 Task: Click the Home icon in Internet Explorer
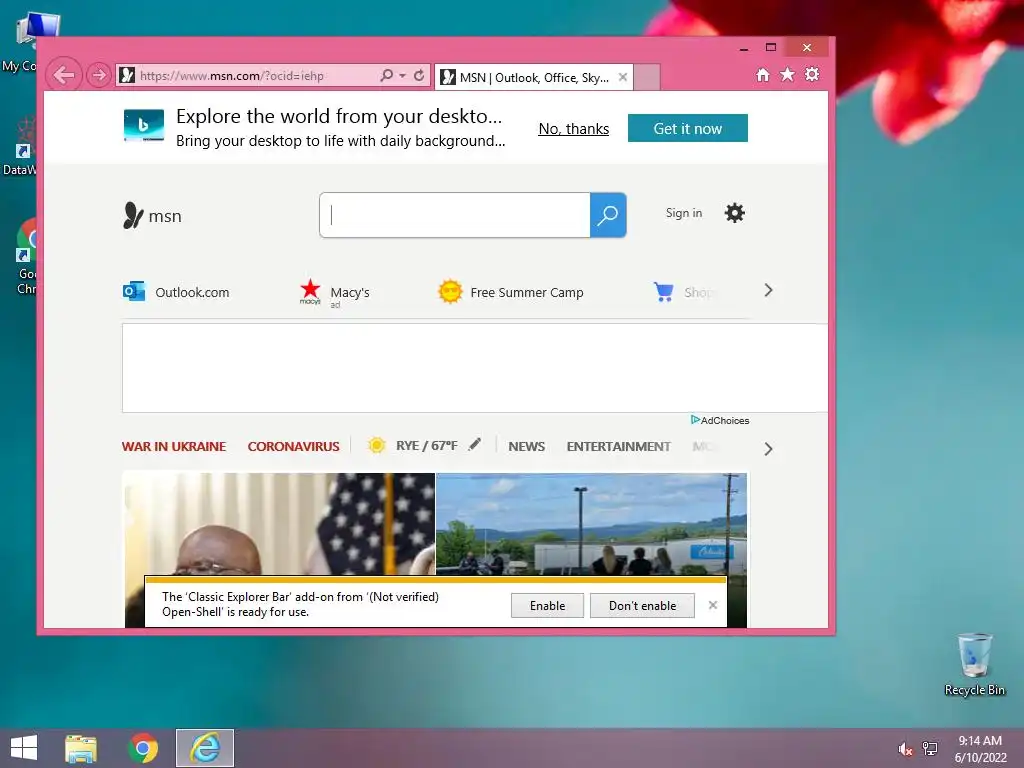click(762, 74)
